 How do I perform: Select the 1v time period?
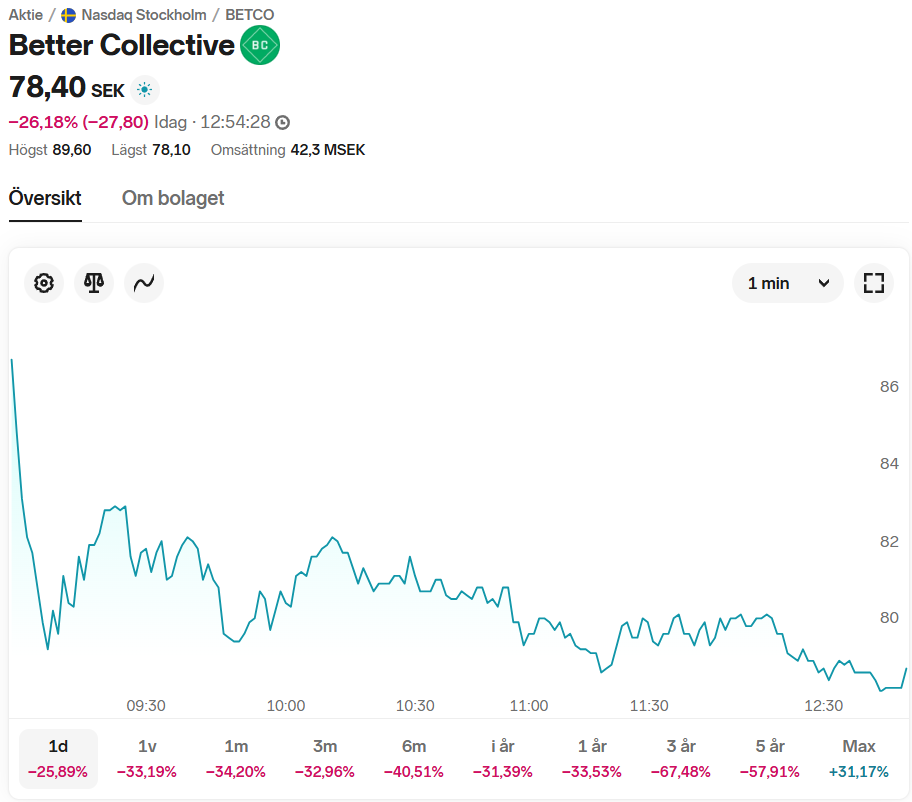(147, 758)
